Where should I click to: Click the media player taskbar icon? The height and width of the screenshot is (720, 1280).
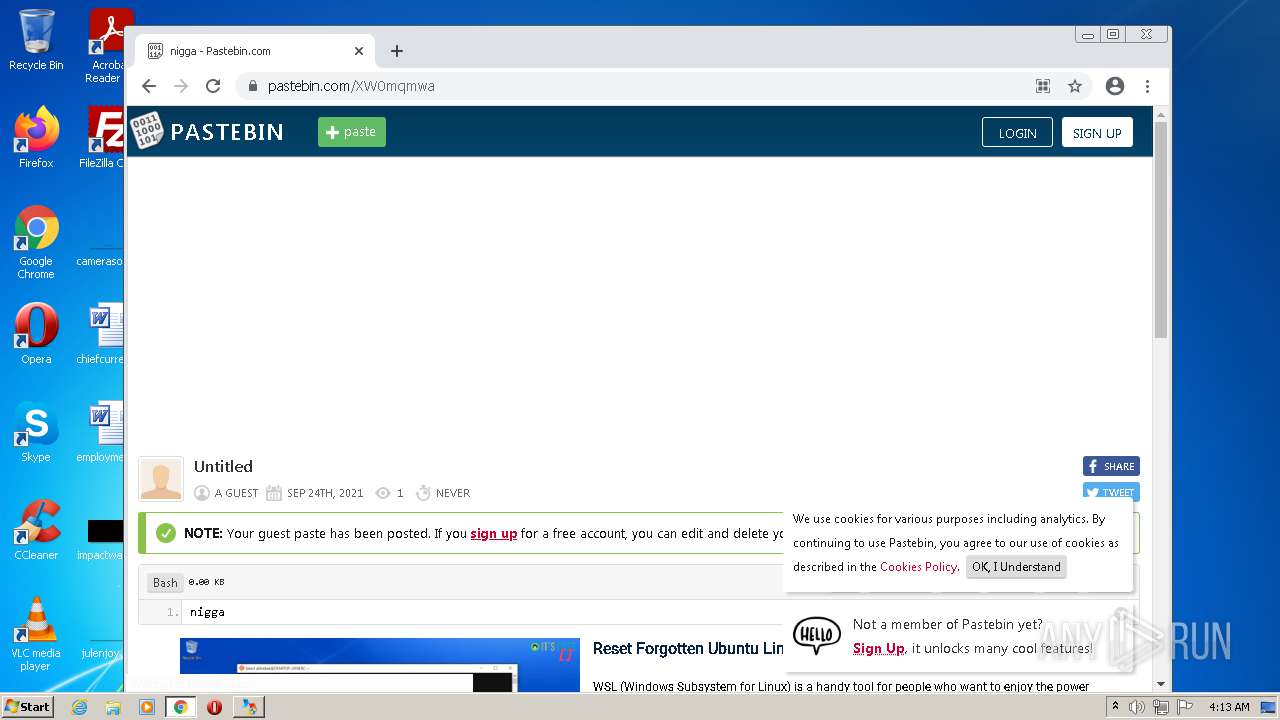point(147,707)
